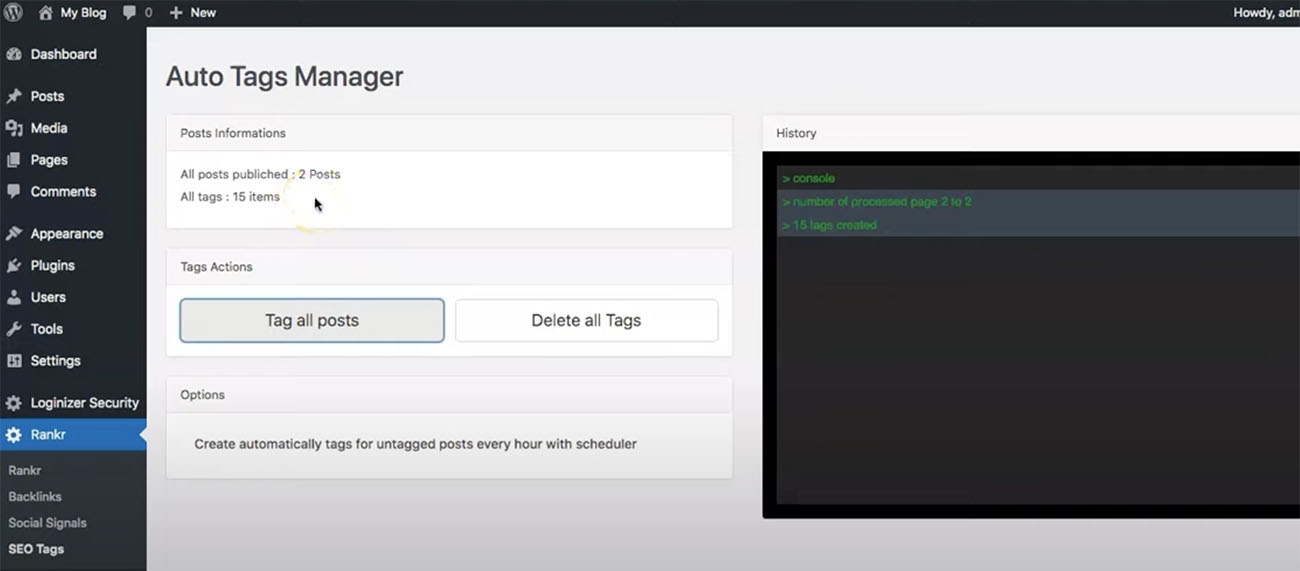Image resolution: width=1300 pixels, height=571 pixels.
Task: Open the Backlinks submenu link
Action: coord(35,496)
